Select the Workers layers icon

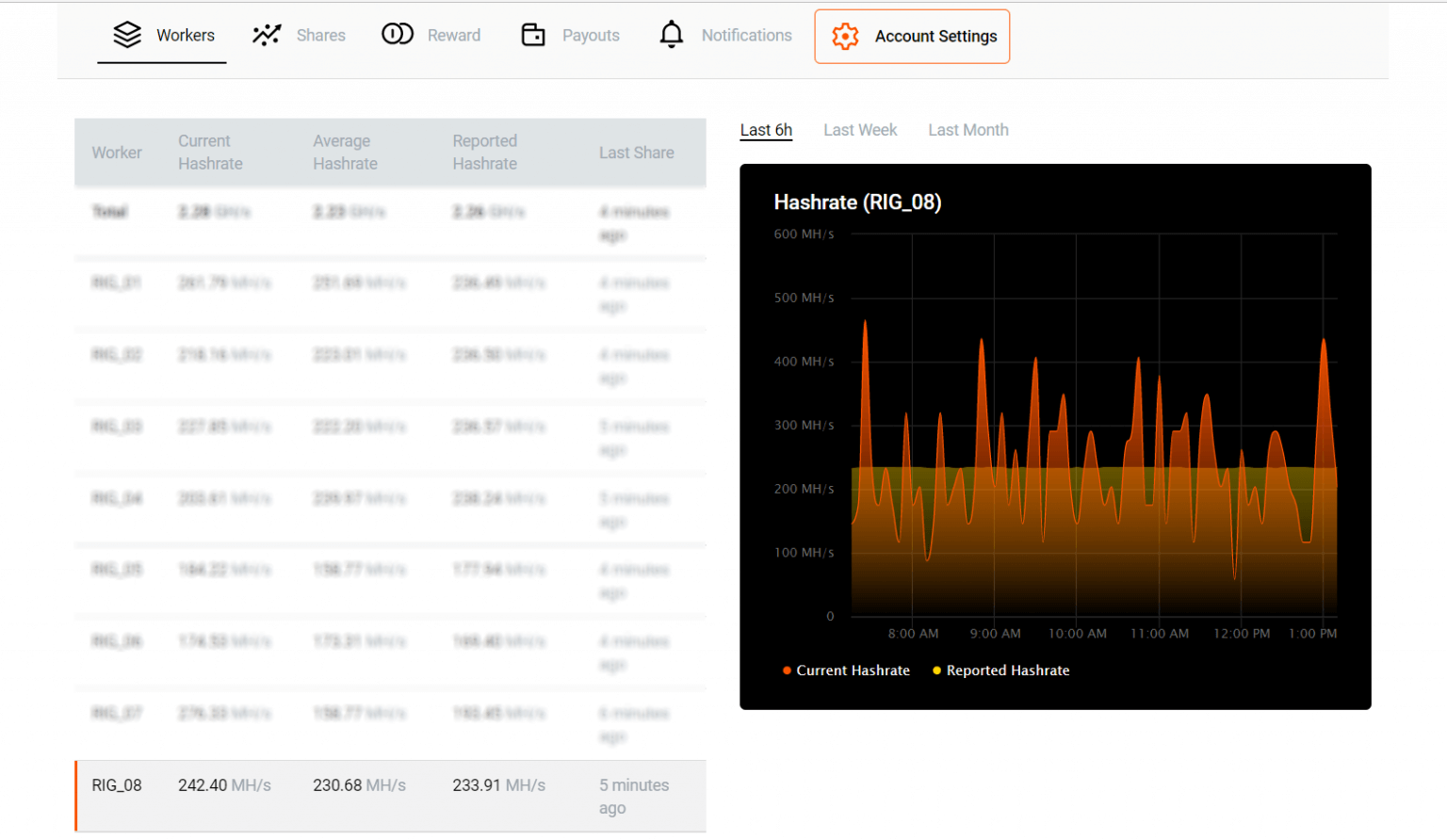tap(126, 34)
